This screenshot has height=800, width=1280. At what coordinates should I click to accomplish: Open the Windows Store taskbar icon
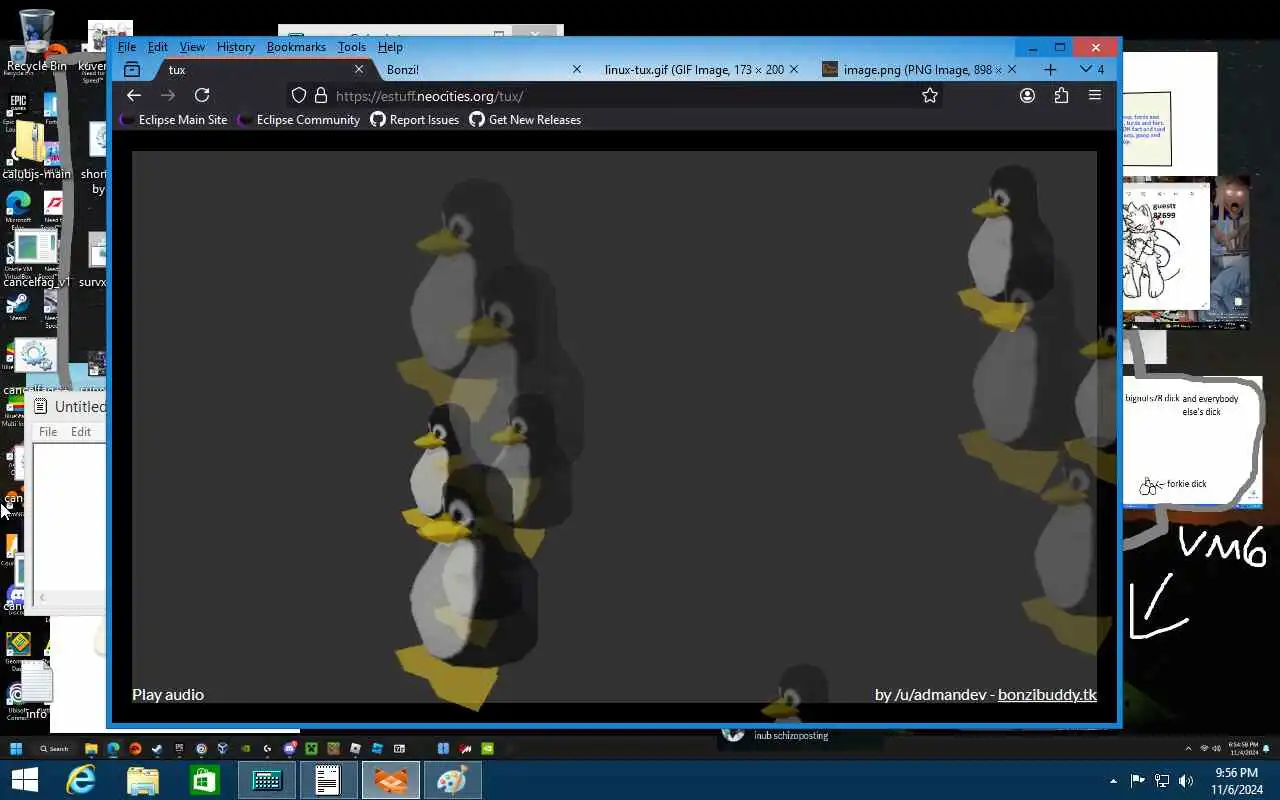point(204,780)
